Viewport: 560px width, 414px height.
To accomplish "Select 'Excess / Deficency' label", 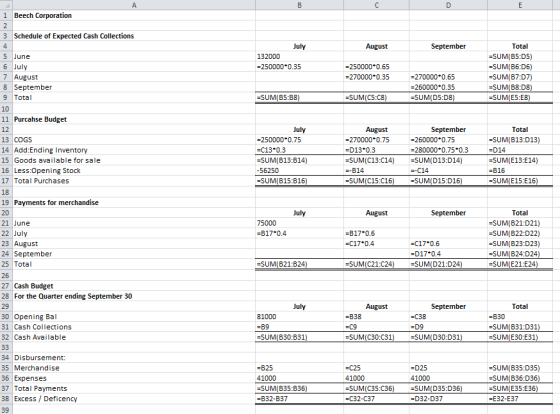I will [134, 399].
